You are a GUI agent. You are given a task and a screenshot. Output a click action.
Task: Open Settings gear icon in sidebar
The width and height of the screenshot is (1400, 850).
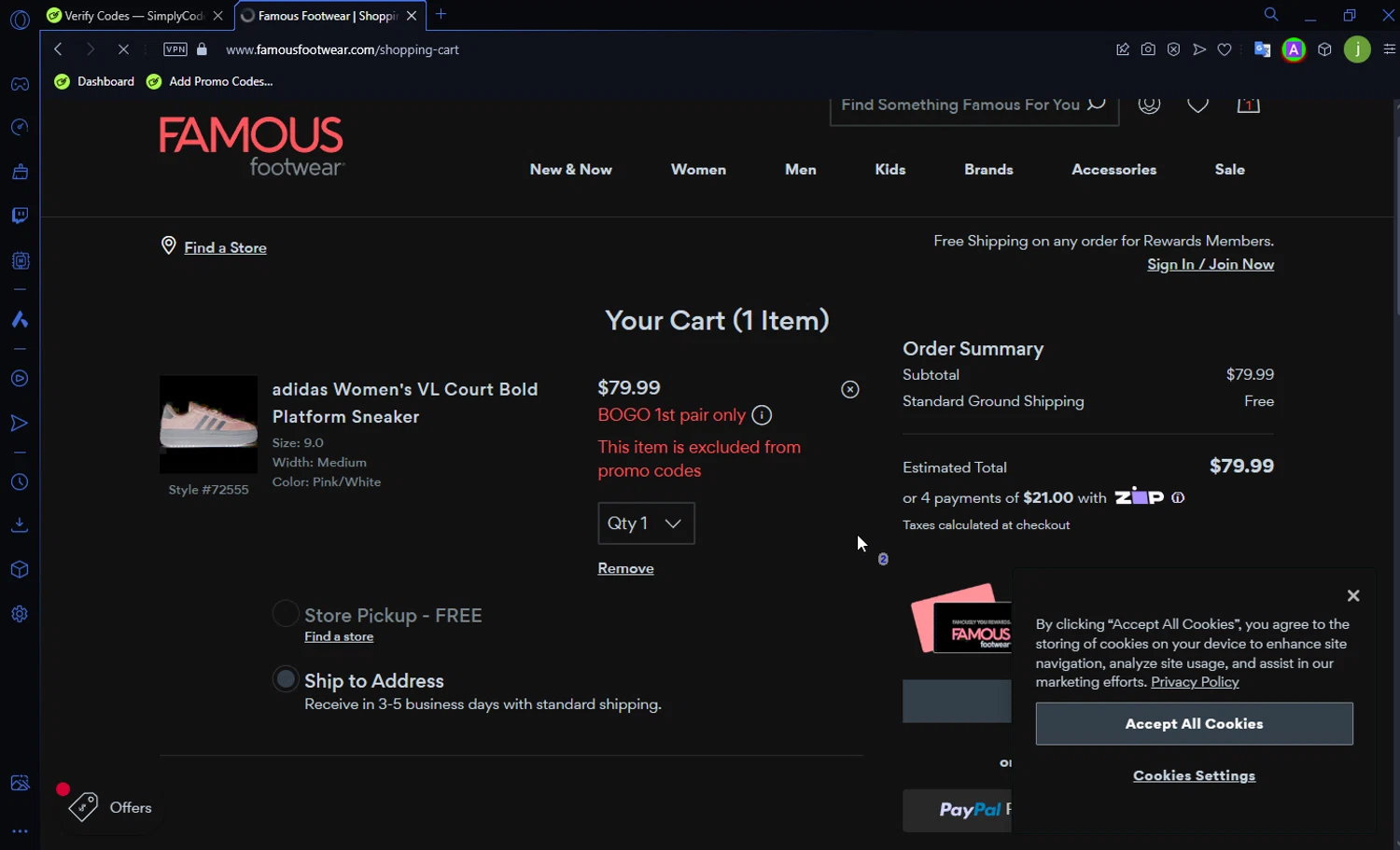tap(20, 614)
